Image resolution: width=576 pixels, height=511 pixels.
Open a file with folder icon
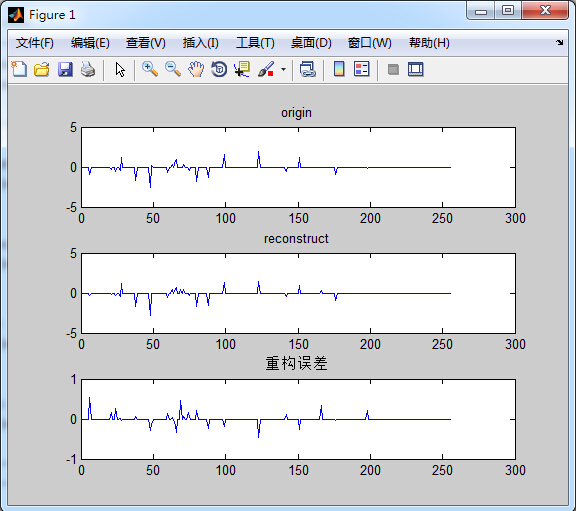(42, 69)
